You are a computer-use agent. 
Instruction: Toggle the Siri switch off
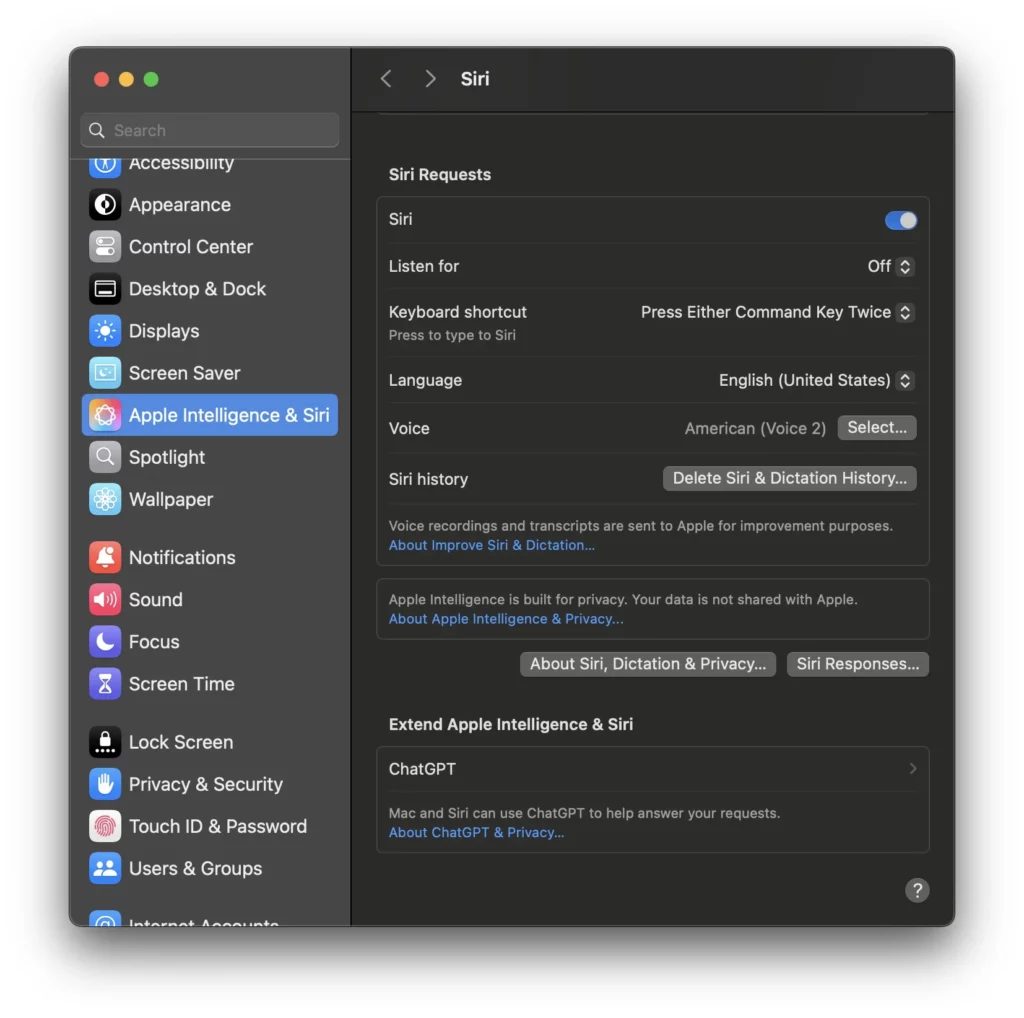[901, 220]
